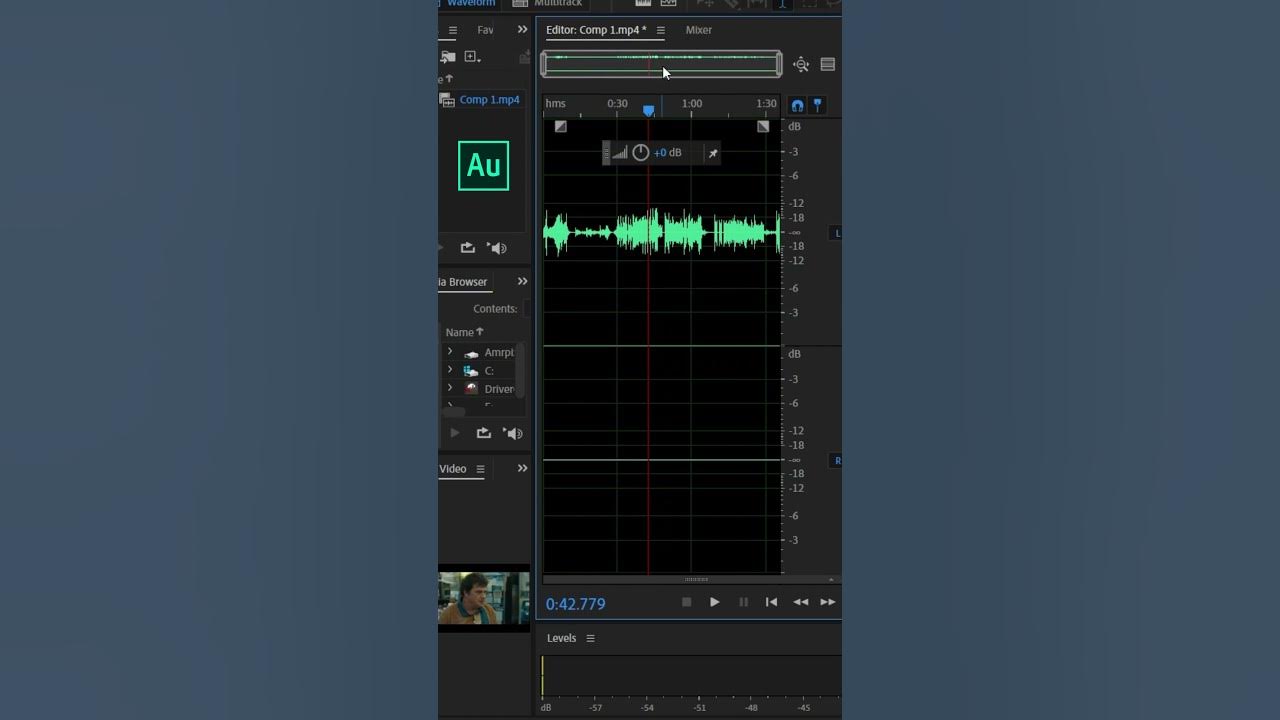Click the zoom navigator overview bar
This screenshot has height=720, width=1280.
coord(661,64)
